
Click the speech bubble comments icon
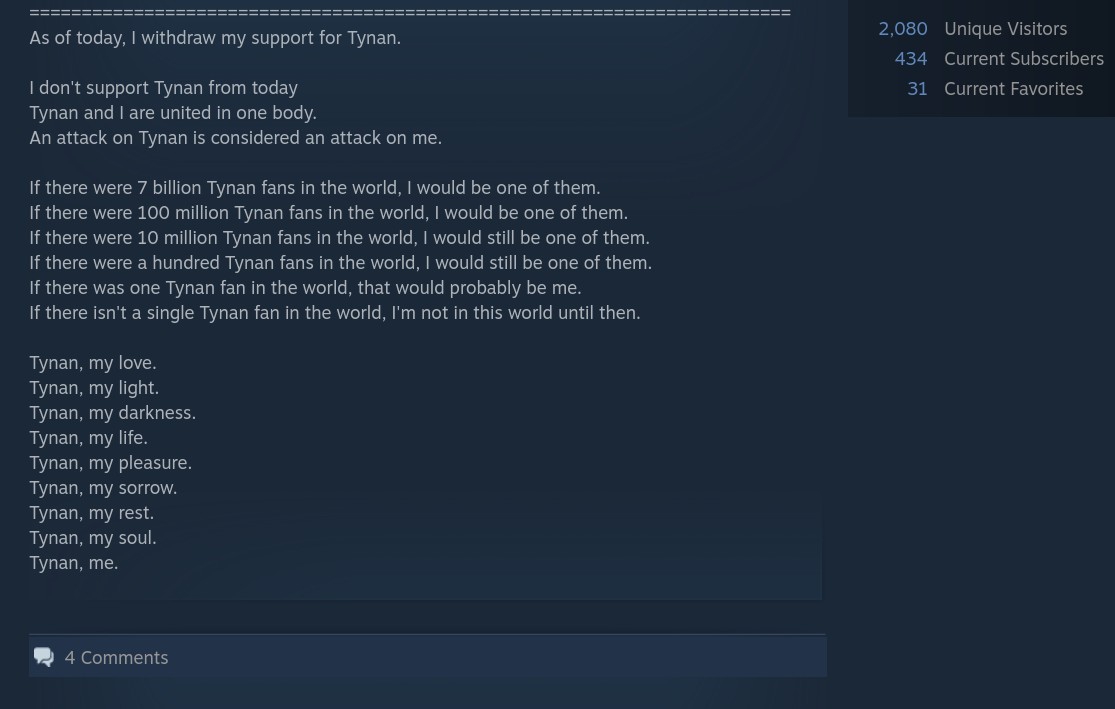click(43, 657)
